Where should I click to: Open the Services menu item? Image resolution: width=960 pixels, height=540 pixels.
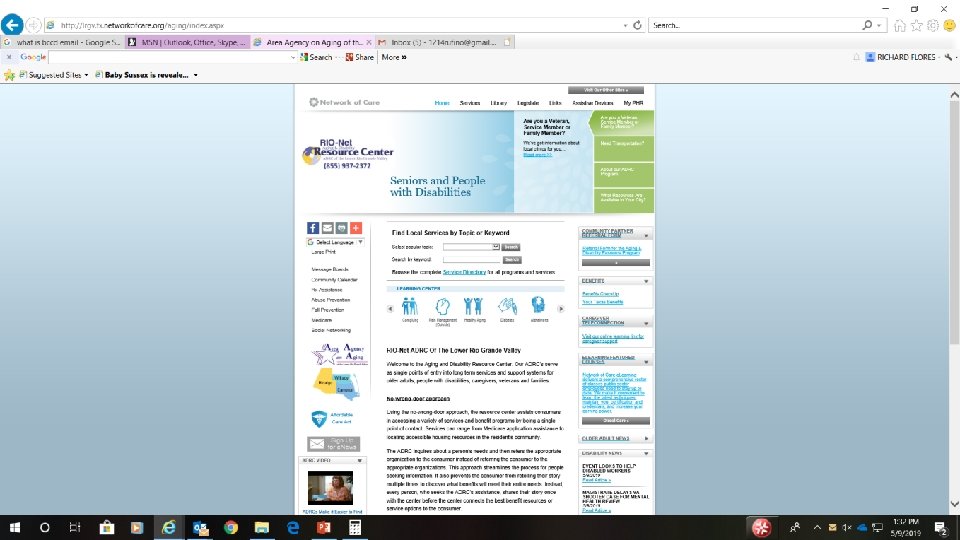470,103
